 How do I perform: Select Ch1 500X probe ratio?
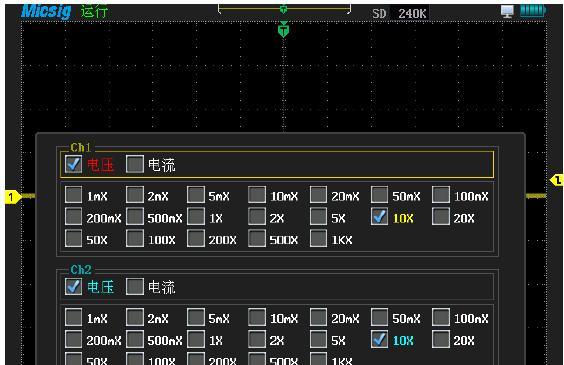pos(257,238)
